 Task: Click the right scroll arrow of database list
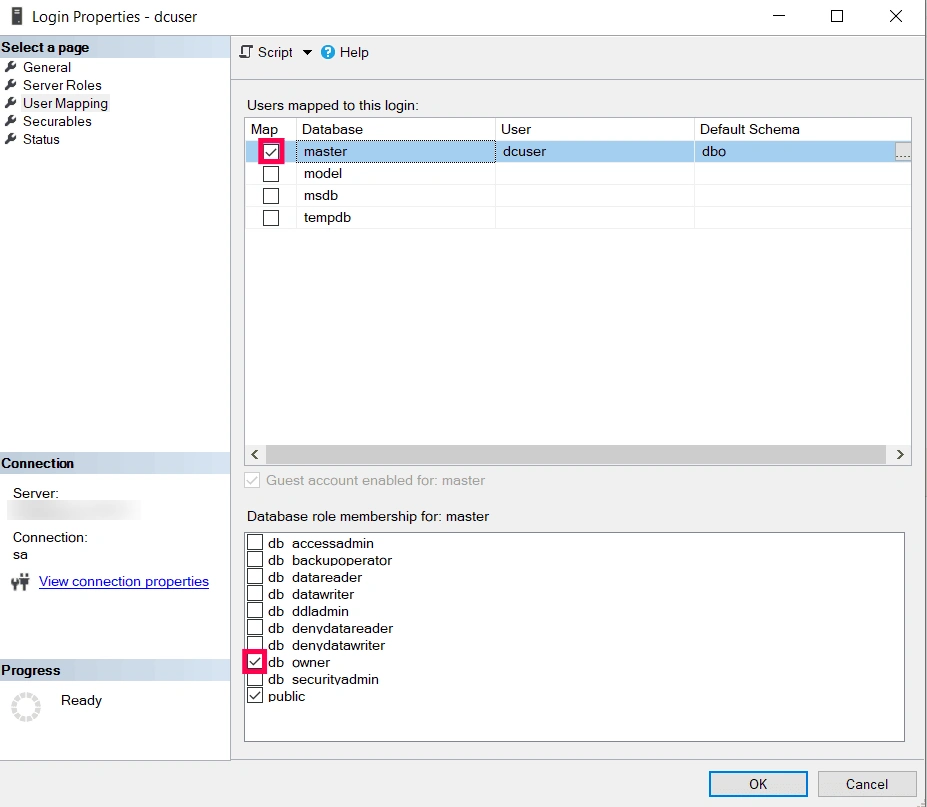900,454
